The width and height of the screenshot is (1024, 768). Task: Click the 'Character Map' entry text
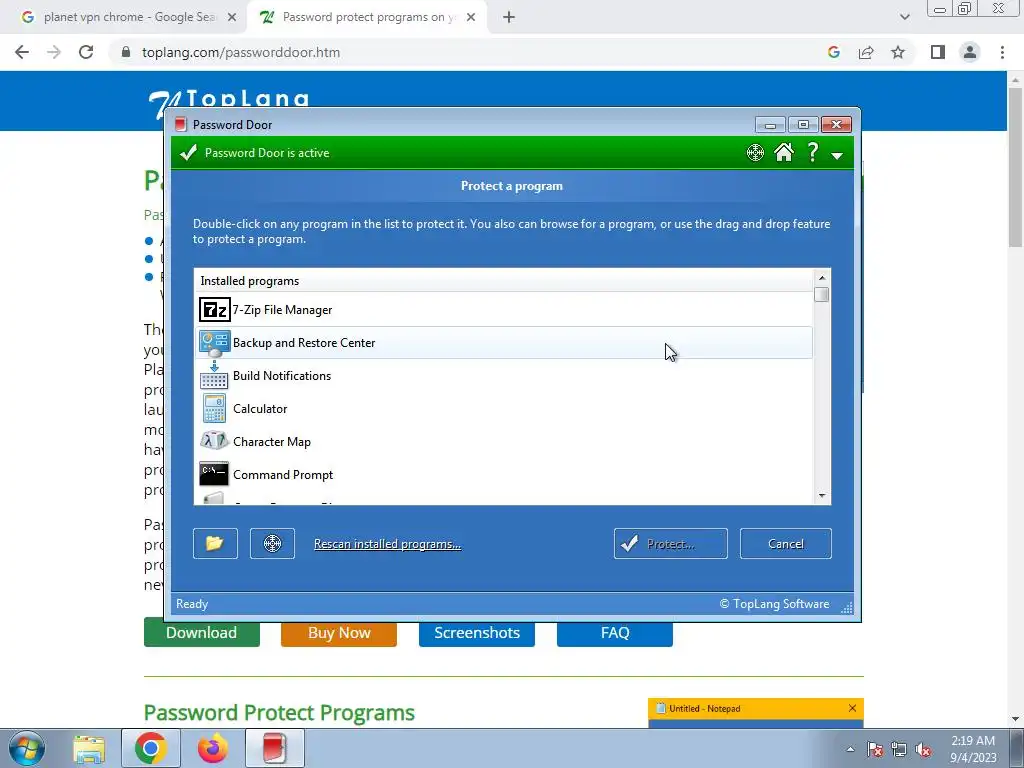[x=272, y=441]
